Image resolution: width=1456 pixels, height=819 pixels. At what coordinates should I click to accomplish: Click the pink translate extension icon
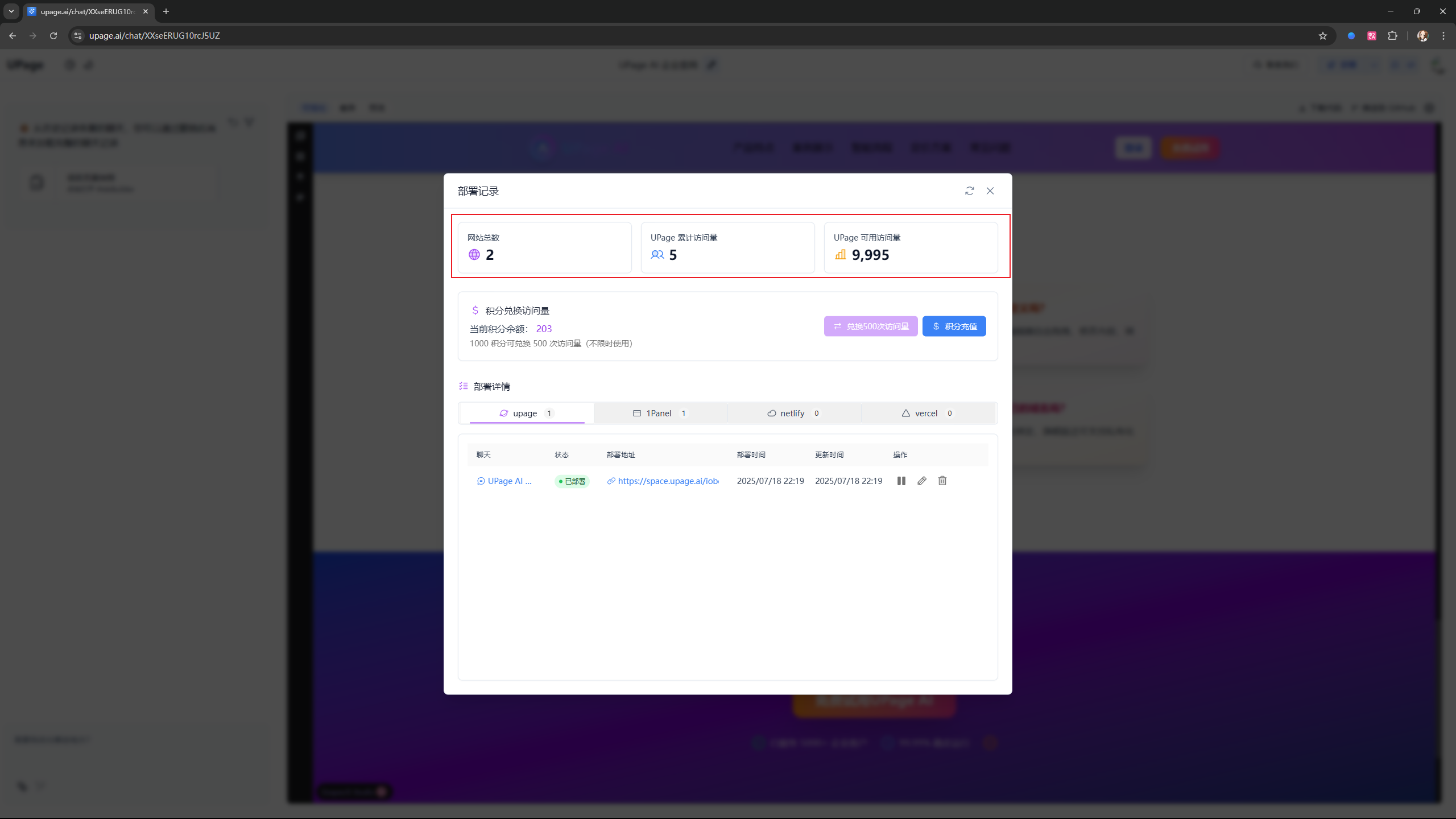[x=1372, y=36]
